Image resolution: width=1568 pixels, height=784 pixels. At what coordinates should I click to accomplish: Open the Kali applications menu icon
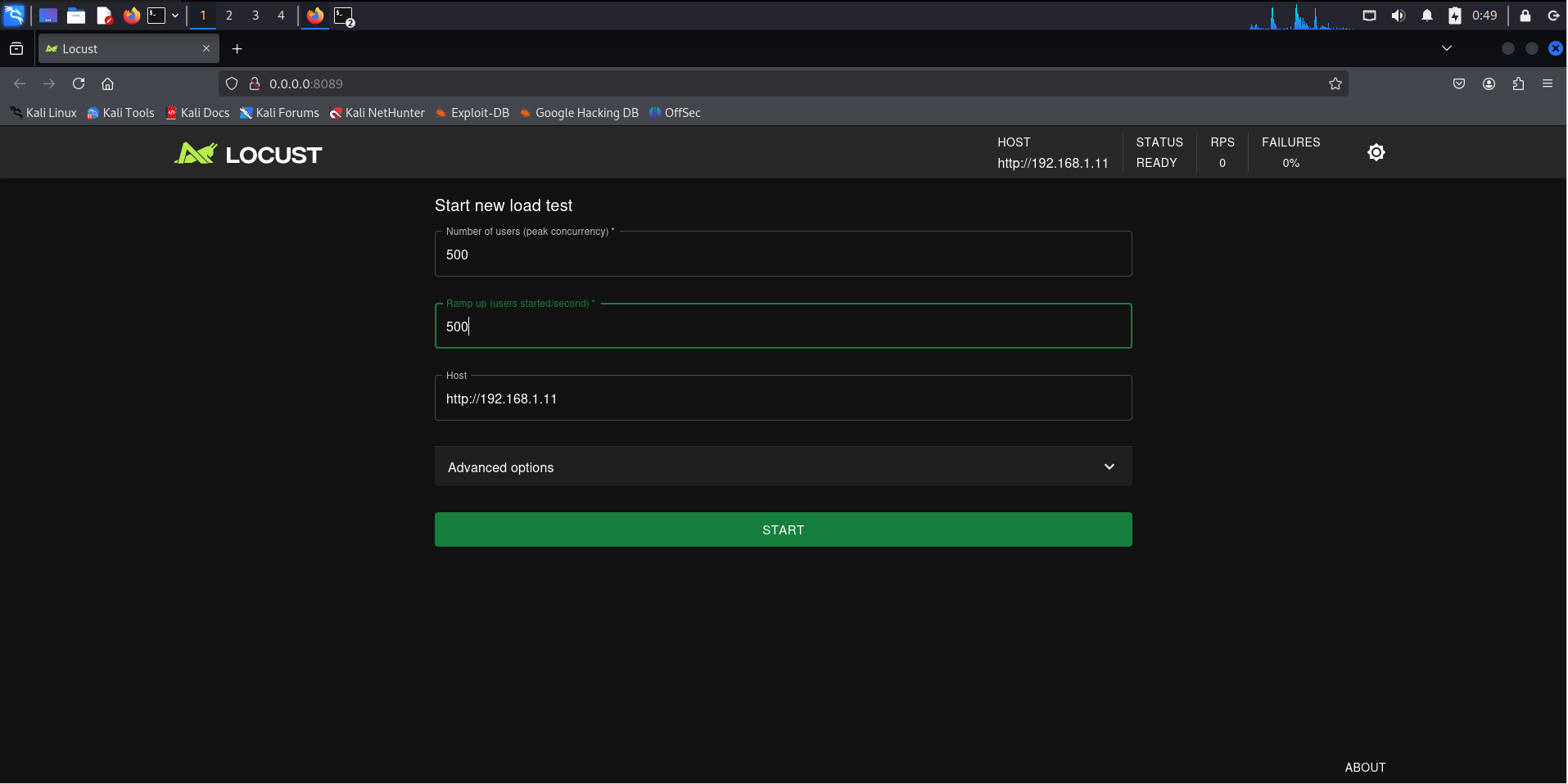15,15
